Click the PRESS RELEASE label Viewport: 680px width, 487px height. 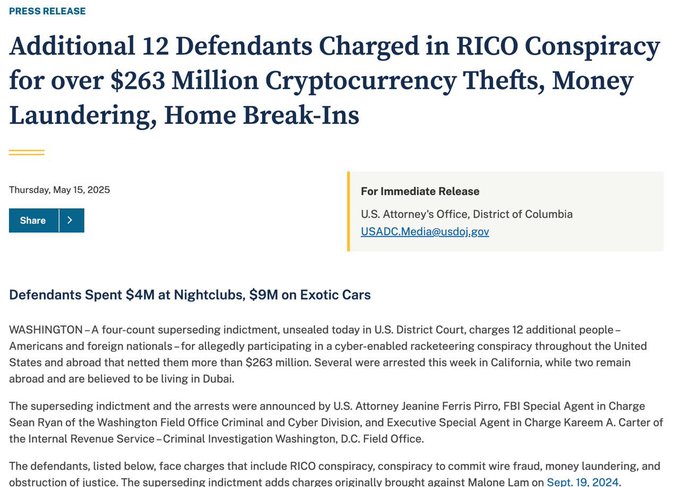coord(47,11)
